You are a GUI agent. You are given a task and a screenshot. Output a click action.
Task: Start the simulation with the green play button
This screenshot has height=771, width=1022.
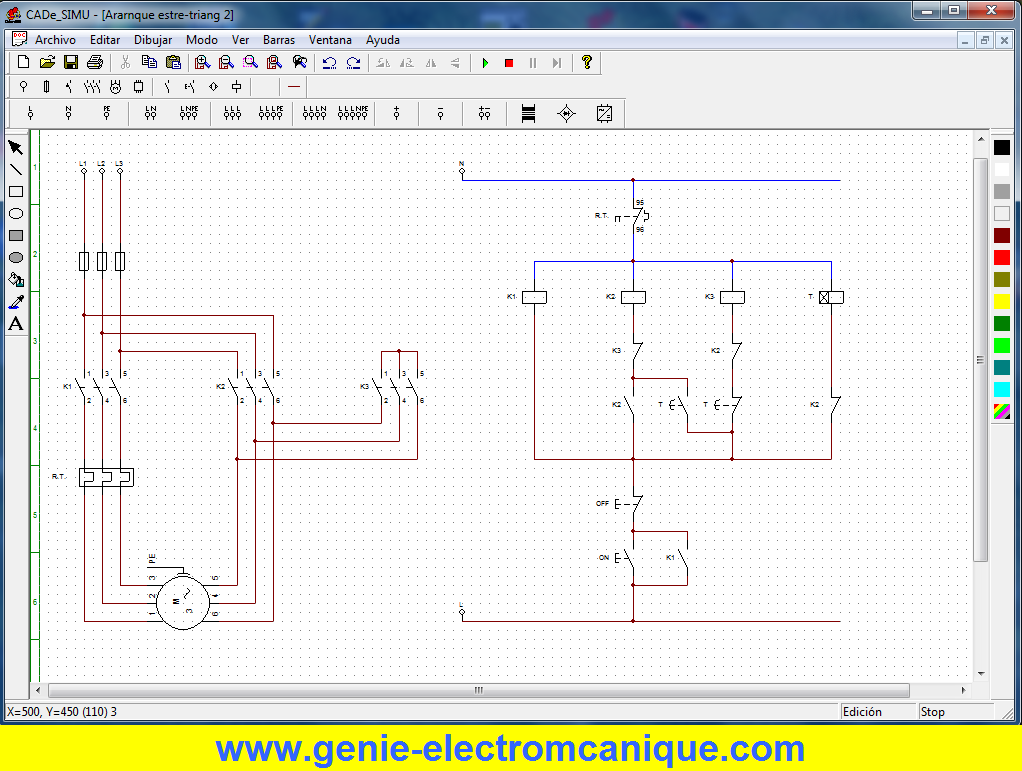tap(485, 63)
